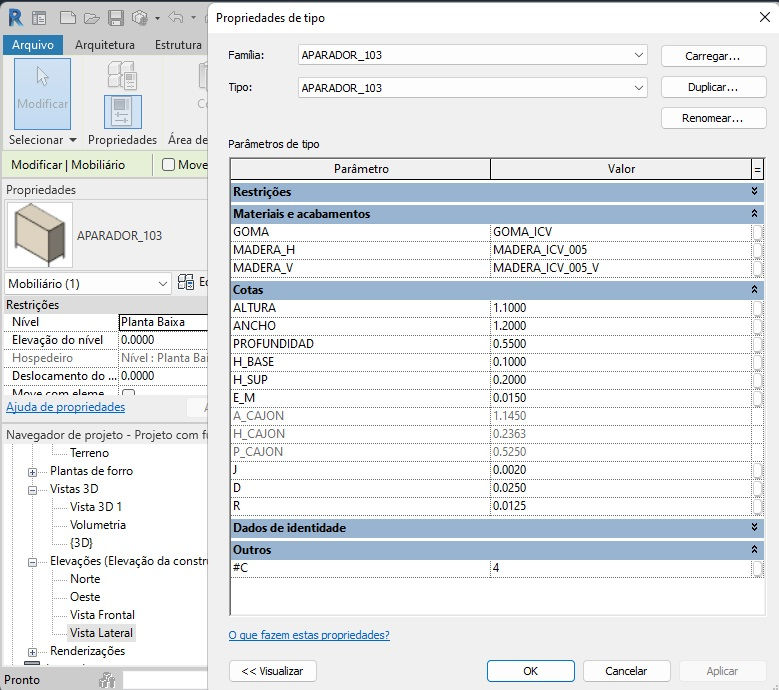Open the Revit Home start page icon
The height and width of the screenshot is (690, 779).
(39, 18)
